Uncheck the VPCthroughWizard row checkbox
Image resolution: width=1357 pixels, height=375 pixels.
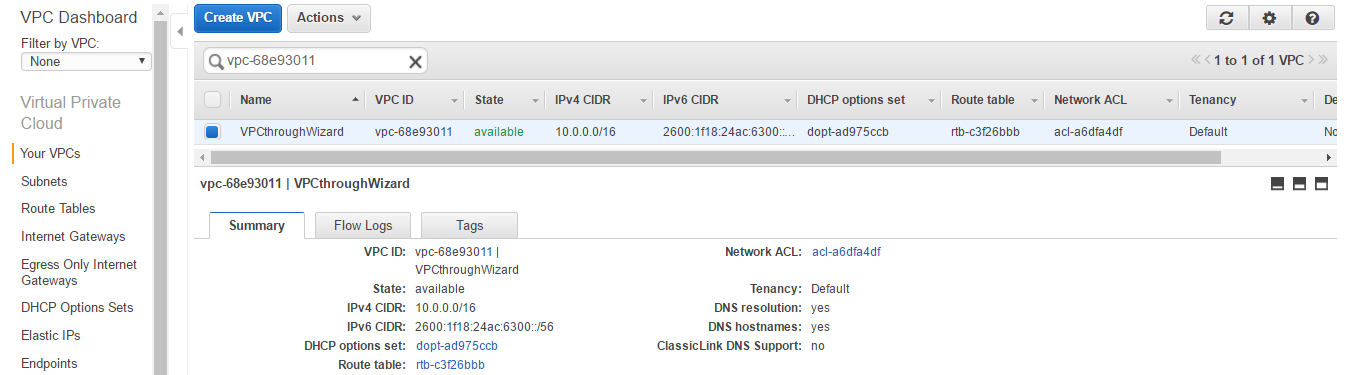[x=212, y=131]
